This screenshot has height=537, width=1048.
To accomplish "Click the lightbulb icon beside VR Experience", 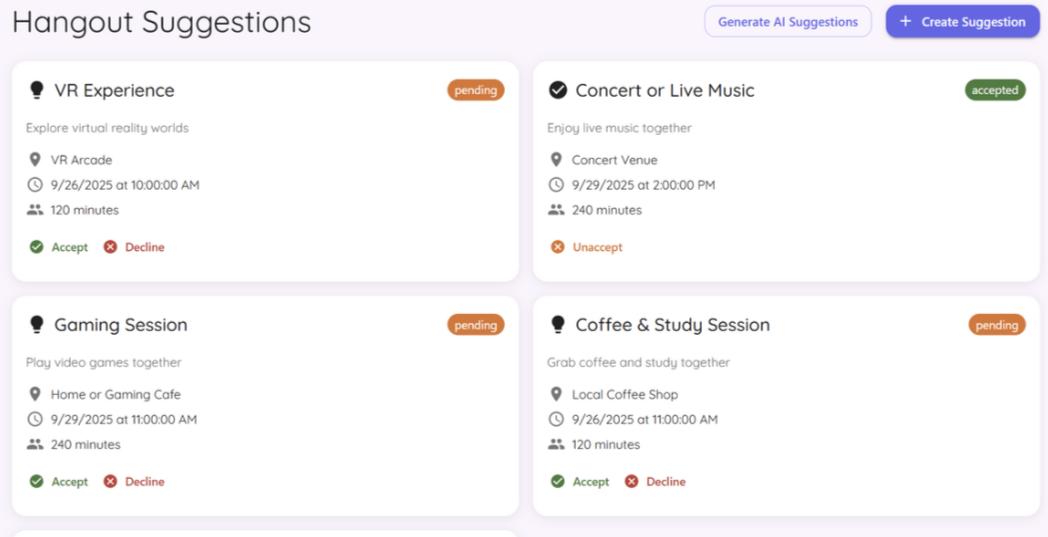I will [37, 90].
